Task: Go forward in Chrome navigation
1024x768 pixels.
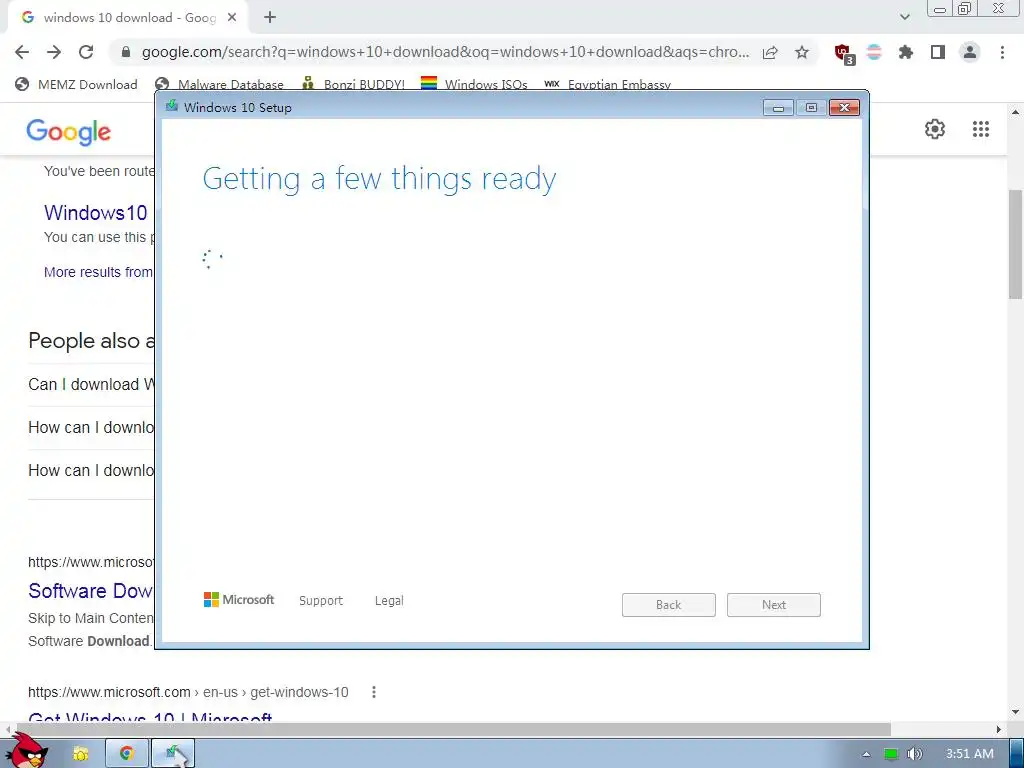Action: pyautogui.click(x=54, y=52)
